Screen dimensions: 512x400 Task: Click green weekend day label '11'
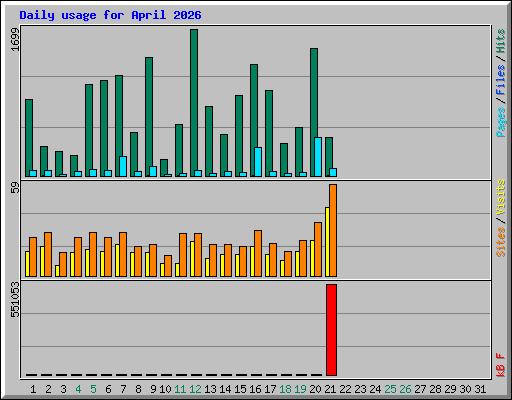pyautogui.click(x=180, y=389)
